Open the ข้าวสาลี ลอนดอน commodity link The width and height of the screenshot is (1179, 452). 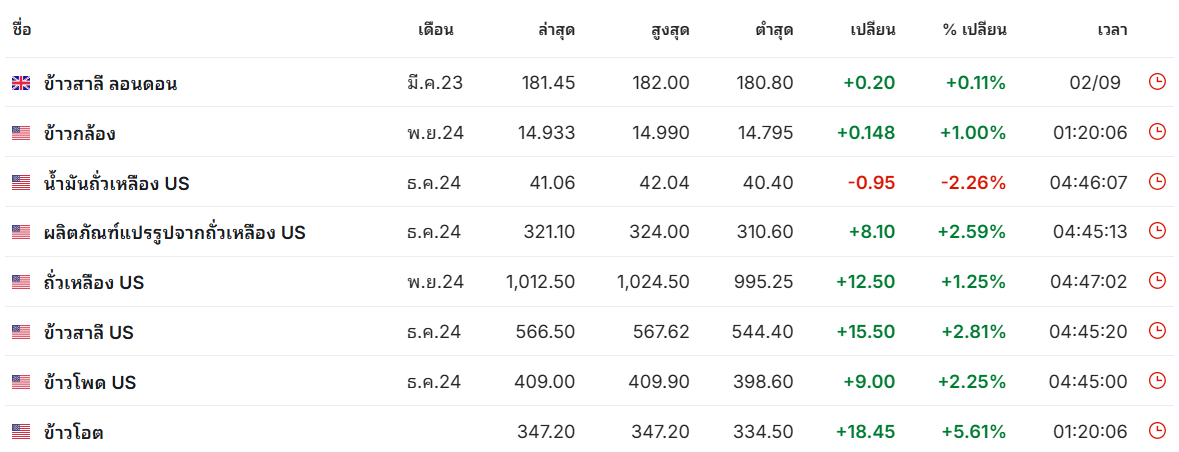pyautogui.click(x=110, y=84)
